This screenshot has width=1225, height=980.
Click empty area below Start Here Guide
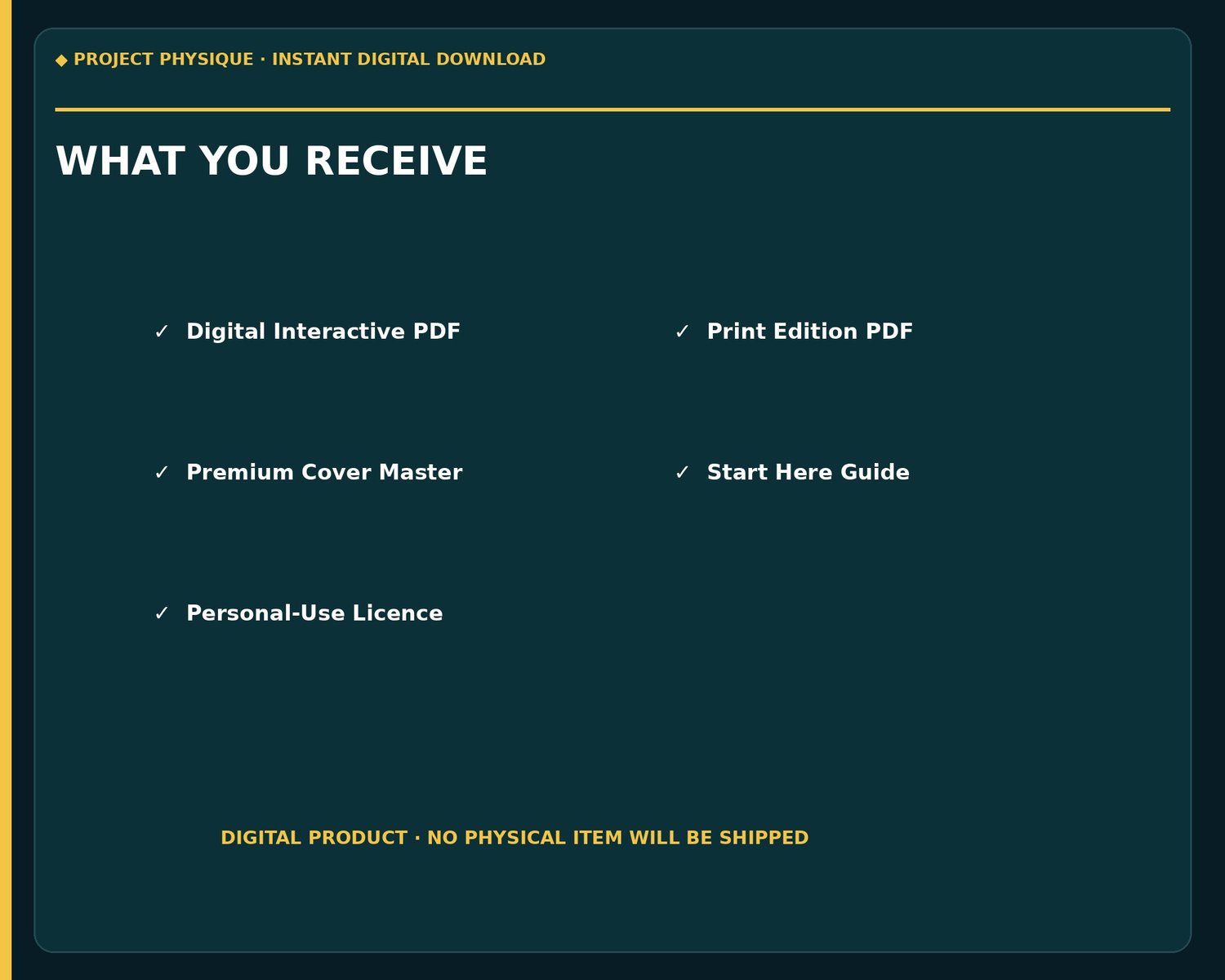pyautogui.click(x=808, y=613)
